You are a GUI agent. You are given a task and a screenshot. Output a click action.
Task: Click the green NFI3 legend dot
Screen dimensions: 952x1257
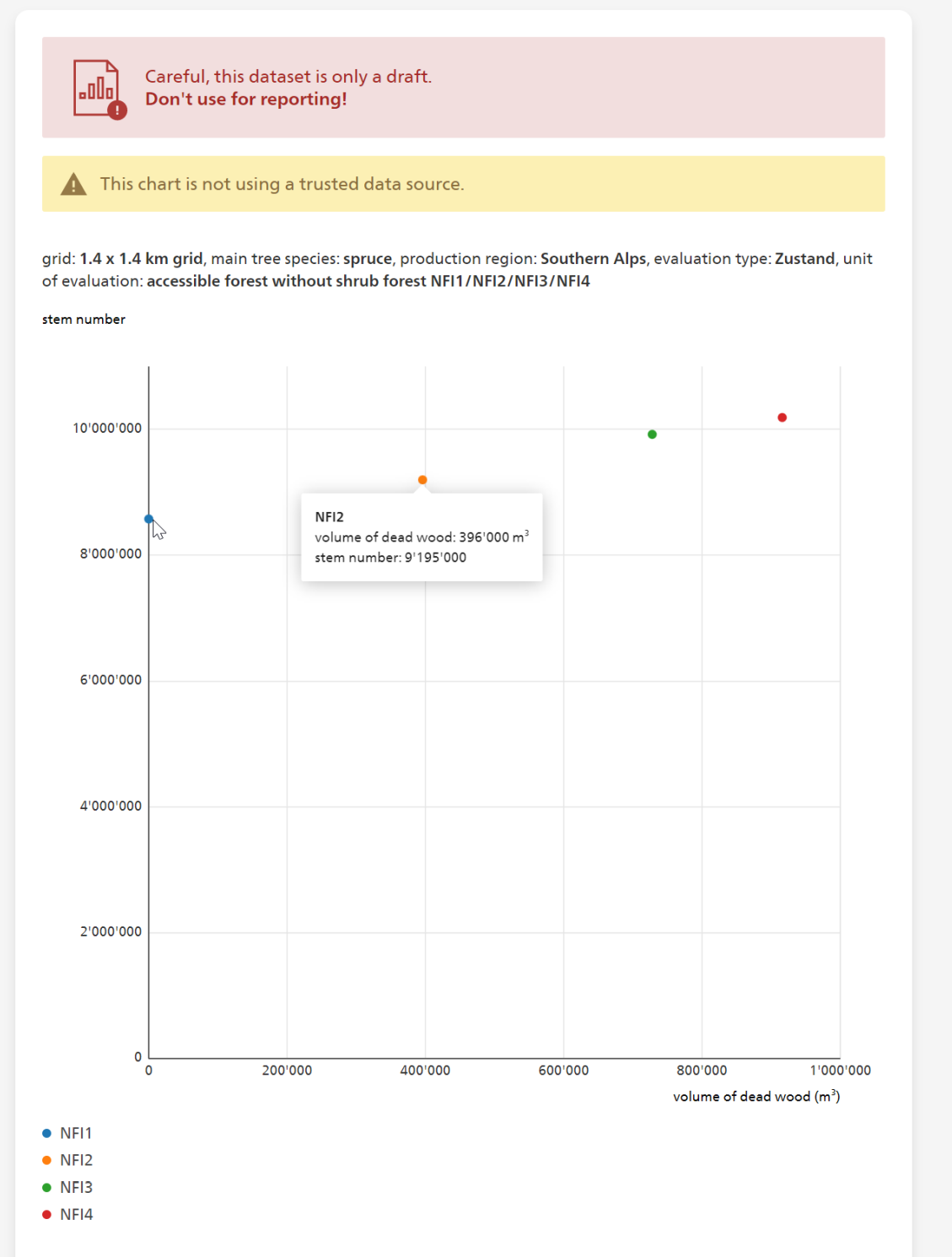[x=45, y=1187]
